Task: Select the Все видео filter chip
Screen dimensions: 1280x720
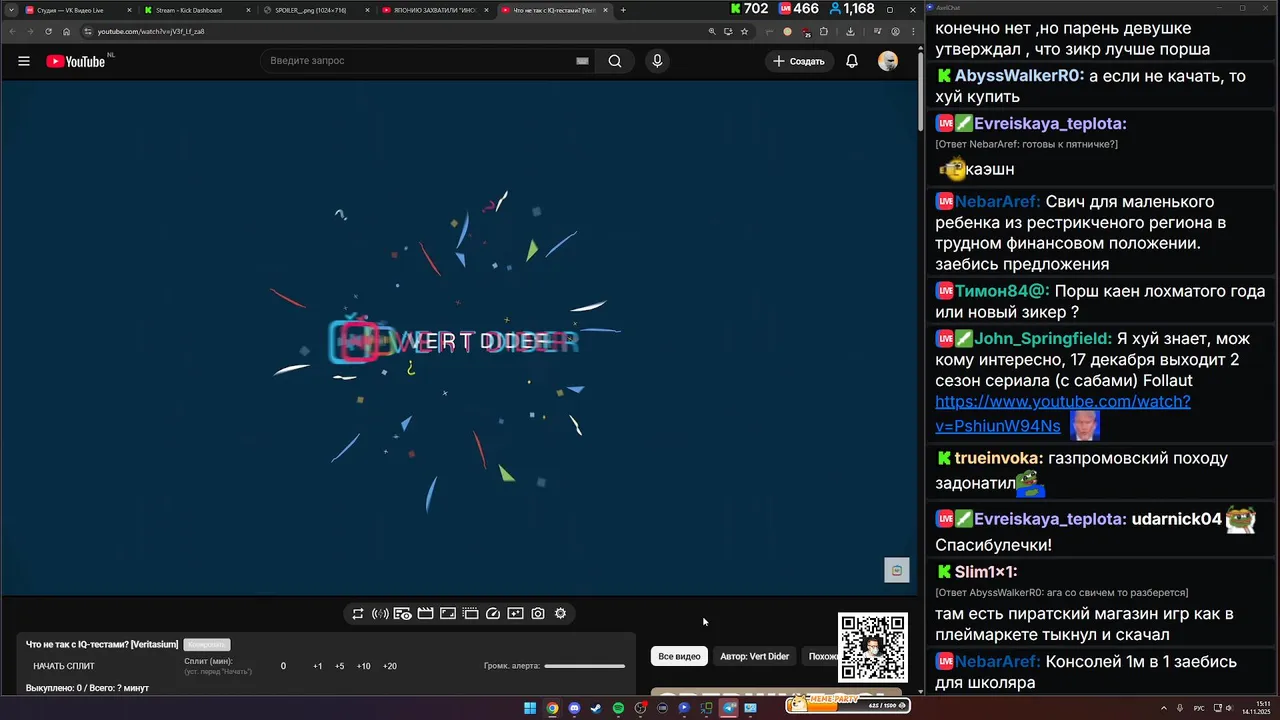Action: 679,656
